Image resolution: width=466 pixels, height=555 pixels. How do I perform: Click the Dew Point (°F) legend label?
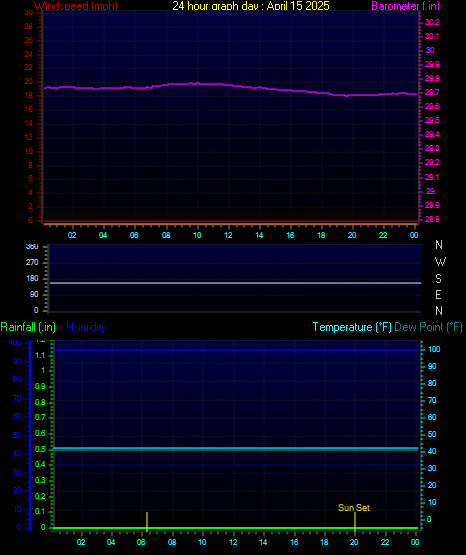click(428, 327)
